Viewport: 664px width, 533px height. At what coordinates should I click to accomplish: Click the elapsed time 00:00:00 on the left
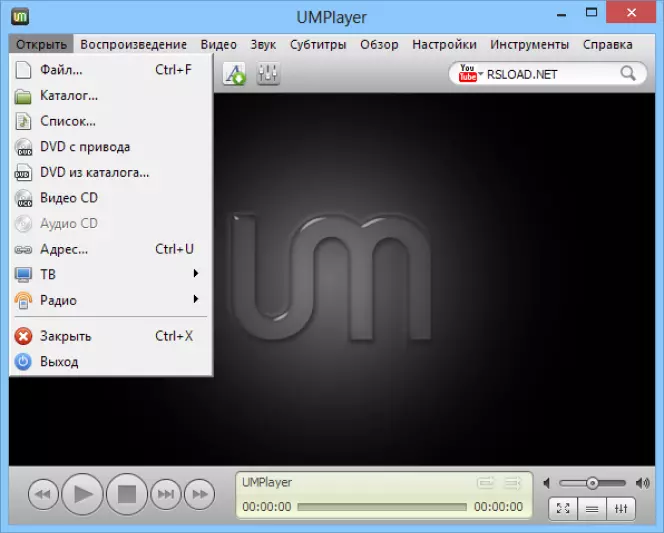(x=267, y=507)
